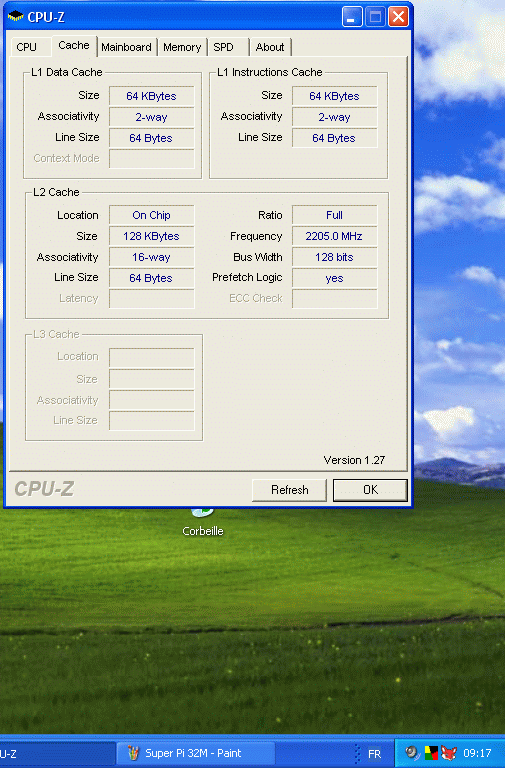Open Super Pi 32M - Paint taskbar item
This screenshot has height=768, width=505.
click(195, 753)
